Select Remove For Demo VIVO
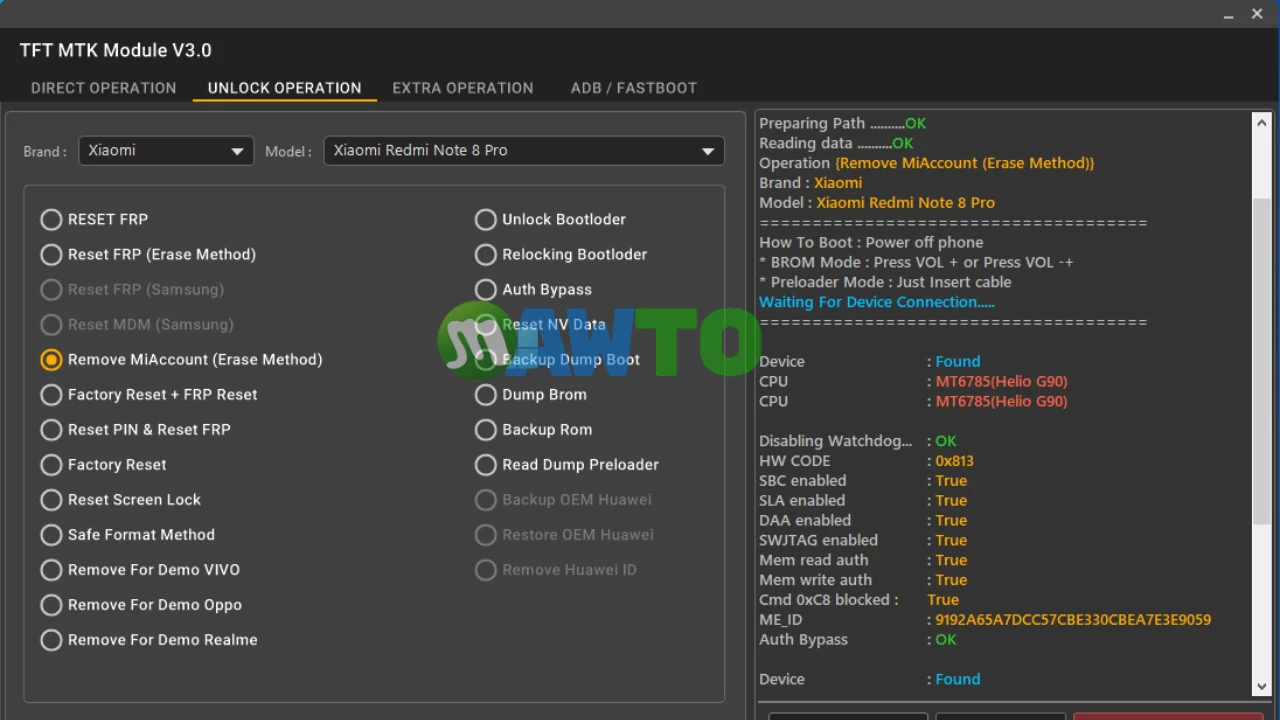1280x720 pixels. [x=140, y=569]
